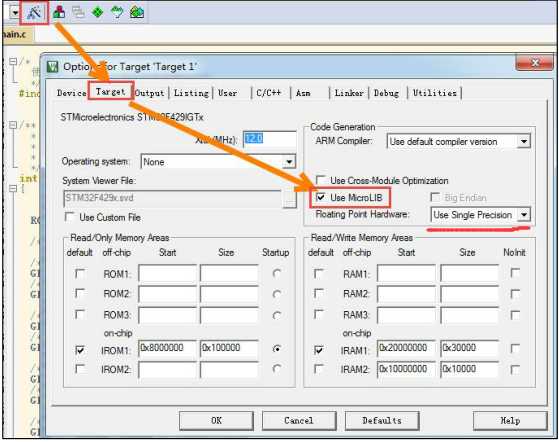Screen dimensions: 559x442
Task: Click the grayed Manage Multi-Project icon
Action: pos(78,12)
